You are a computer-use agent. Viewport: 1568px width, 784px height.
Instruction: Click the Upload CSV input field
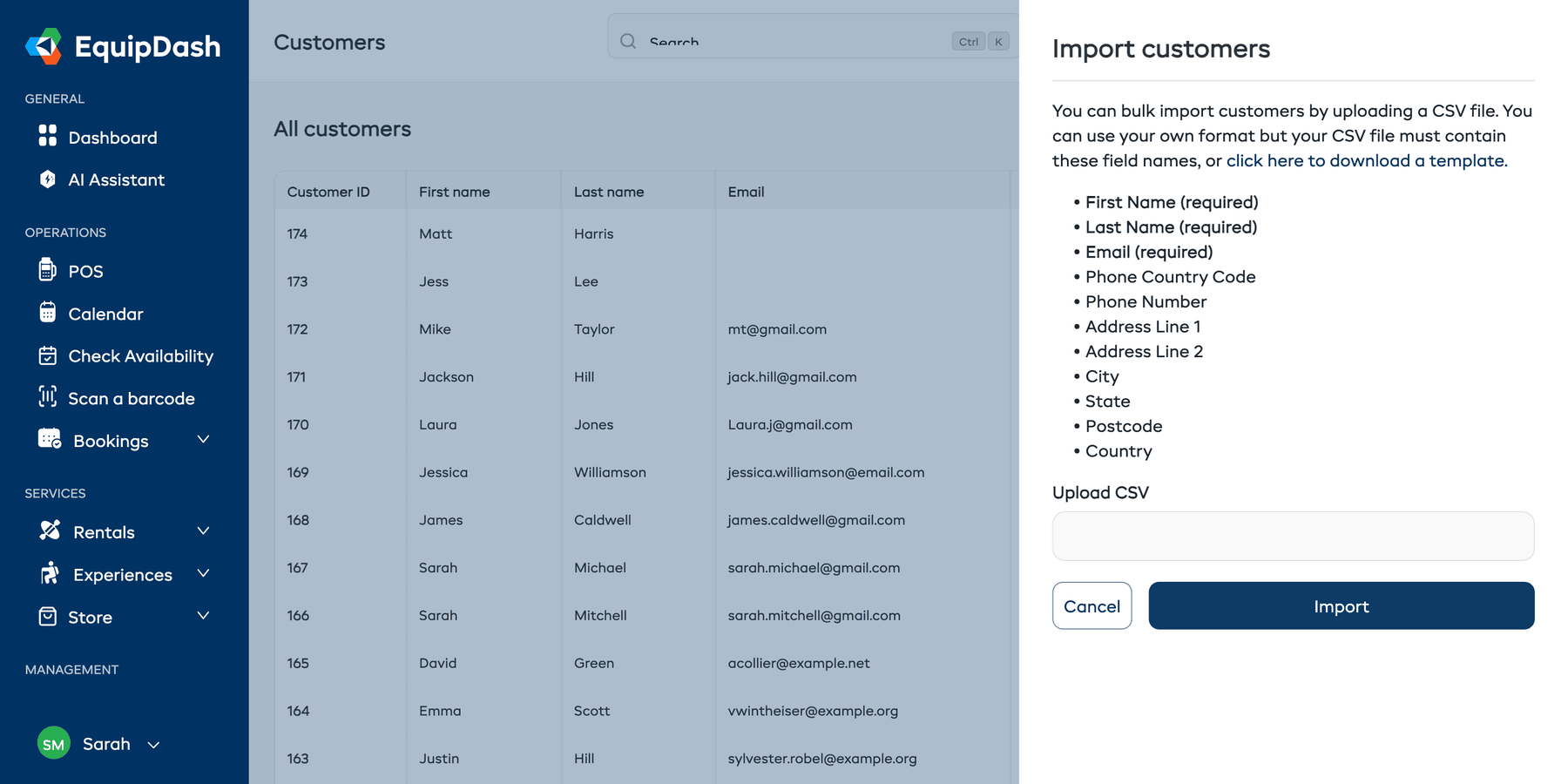point(1293,536)
